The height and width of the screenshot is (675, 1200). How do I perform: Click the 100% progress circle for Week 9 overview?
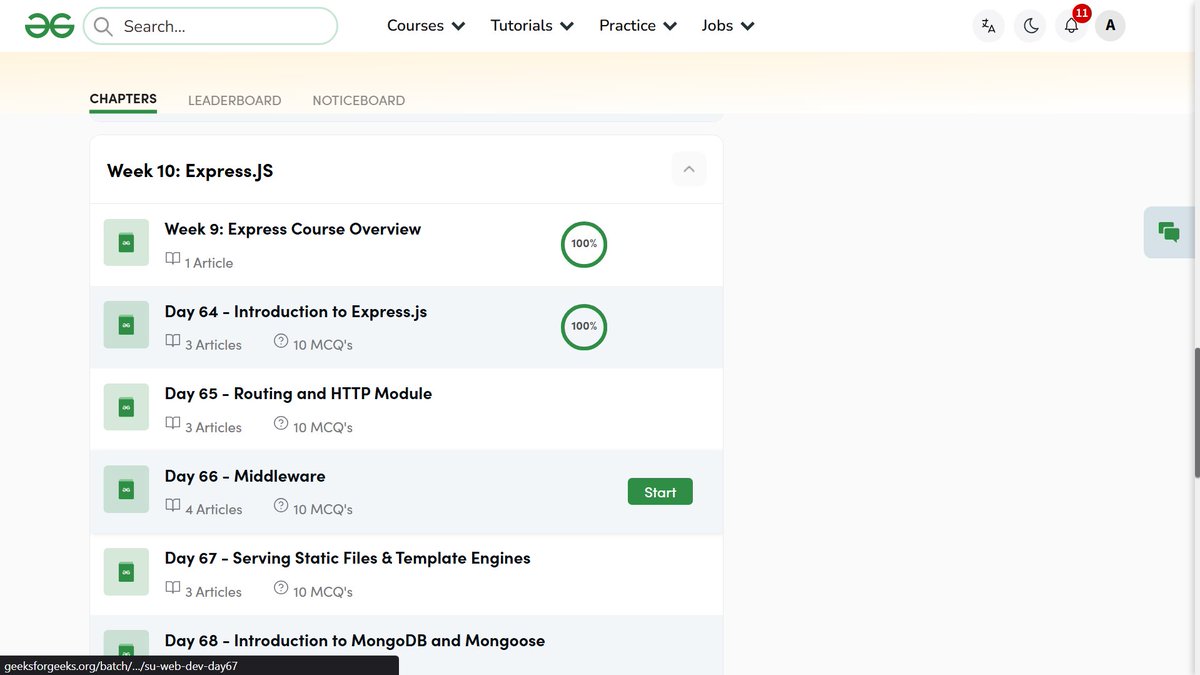tap(583, 243)
